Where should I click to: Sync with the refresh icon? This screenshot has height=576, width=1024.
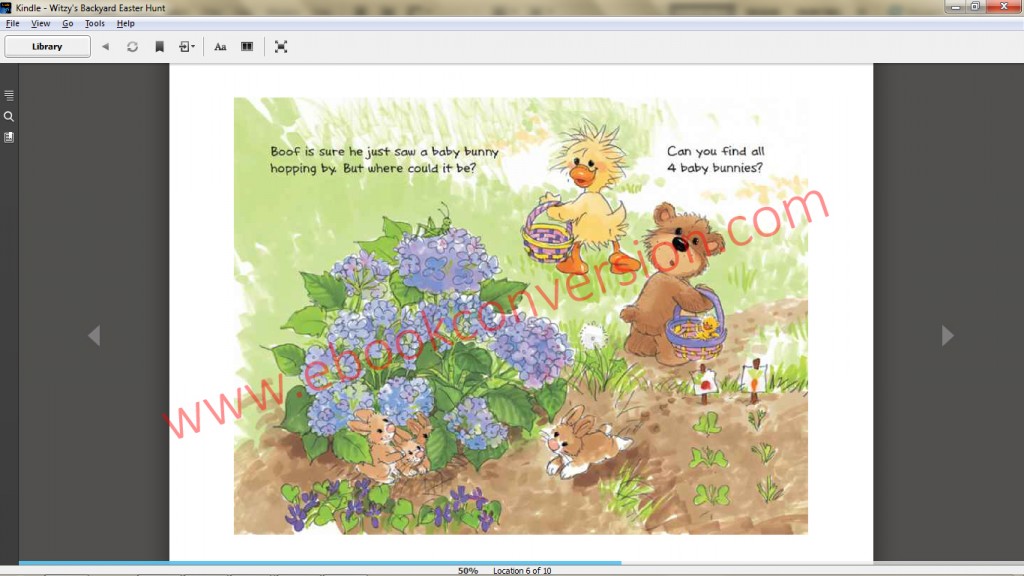point(133,46)
